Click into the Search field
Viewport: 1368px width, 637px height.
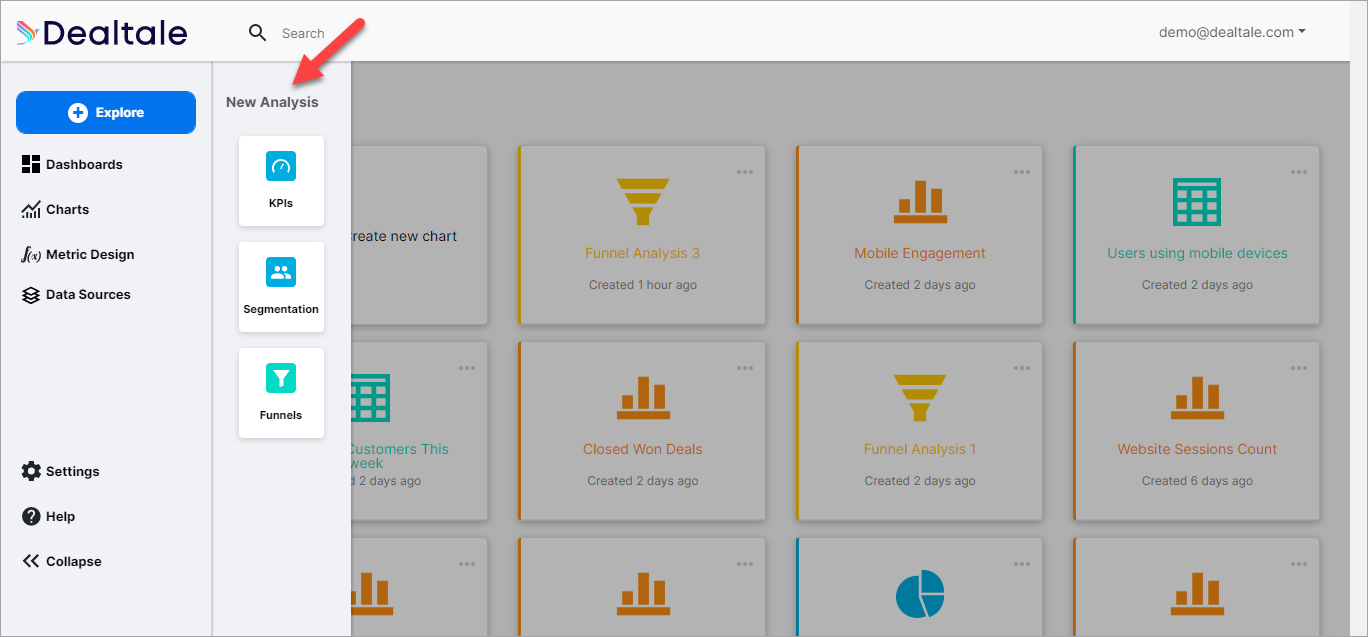tap(303, 33)
